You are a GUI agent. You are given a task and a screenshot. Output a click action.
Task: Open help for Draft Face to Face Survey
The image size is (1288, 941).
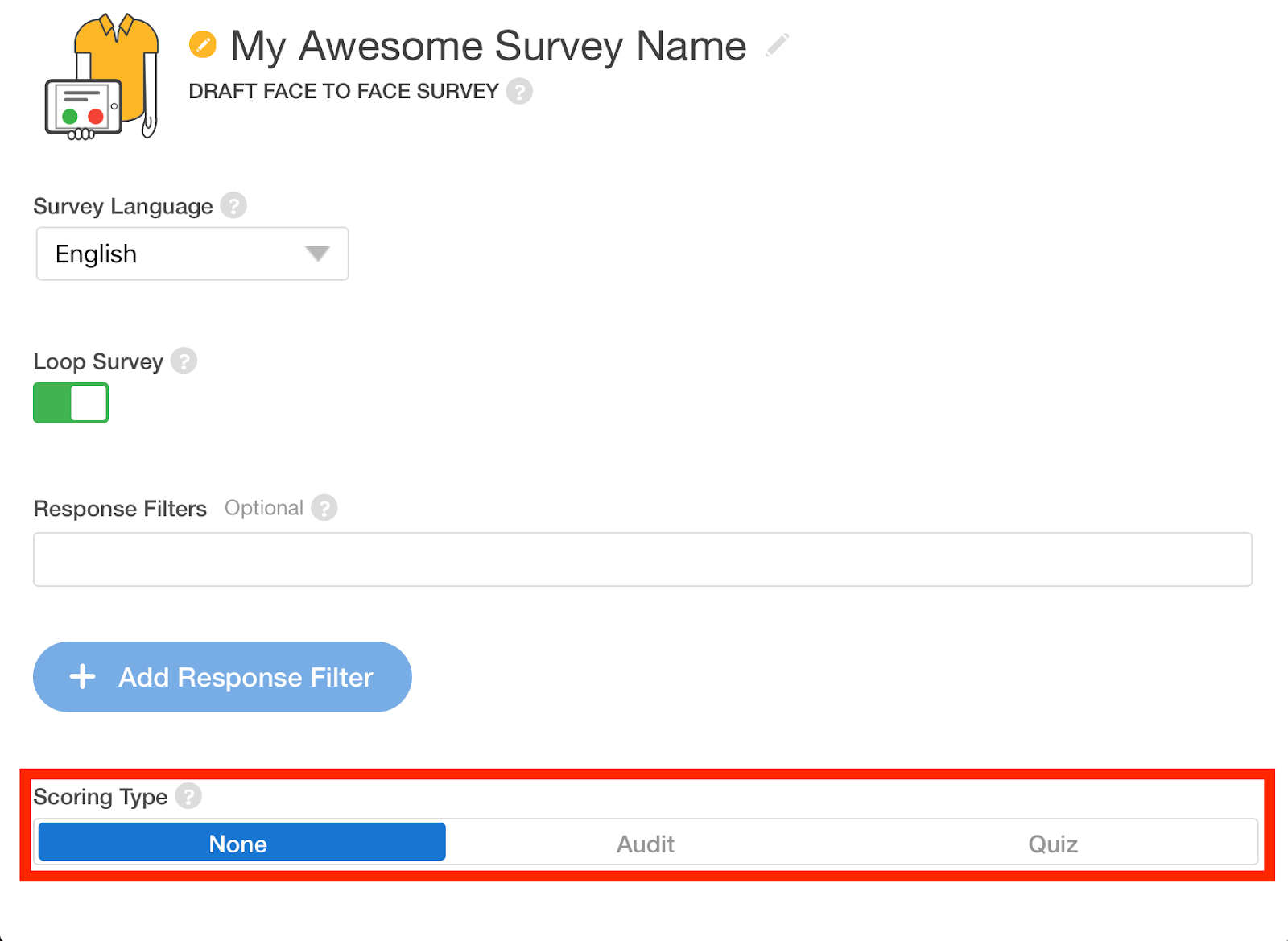tap(519, 91)
